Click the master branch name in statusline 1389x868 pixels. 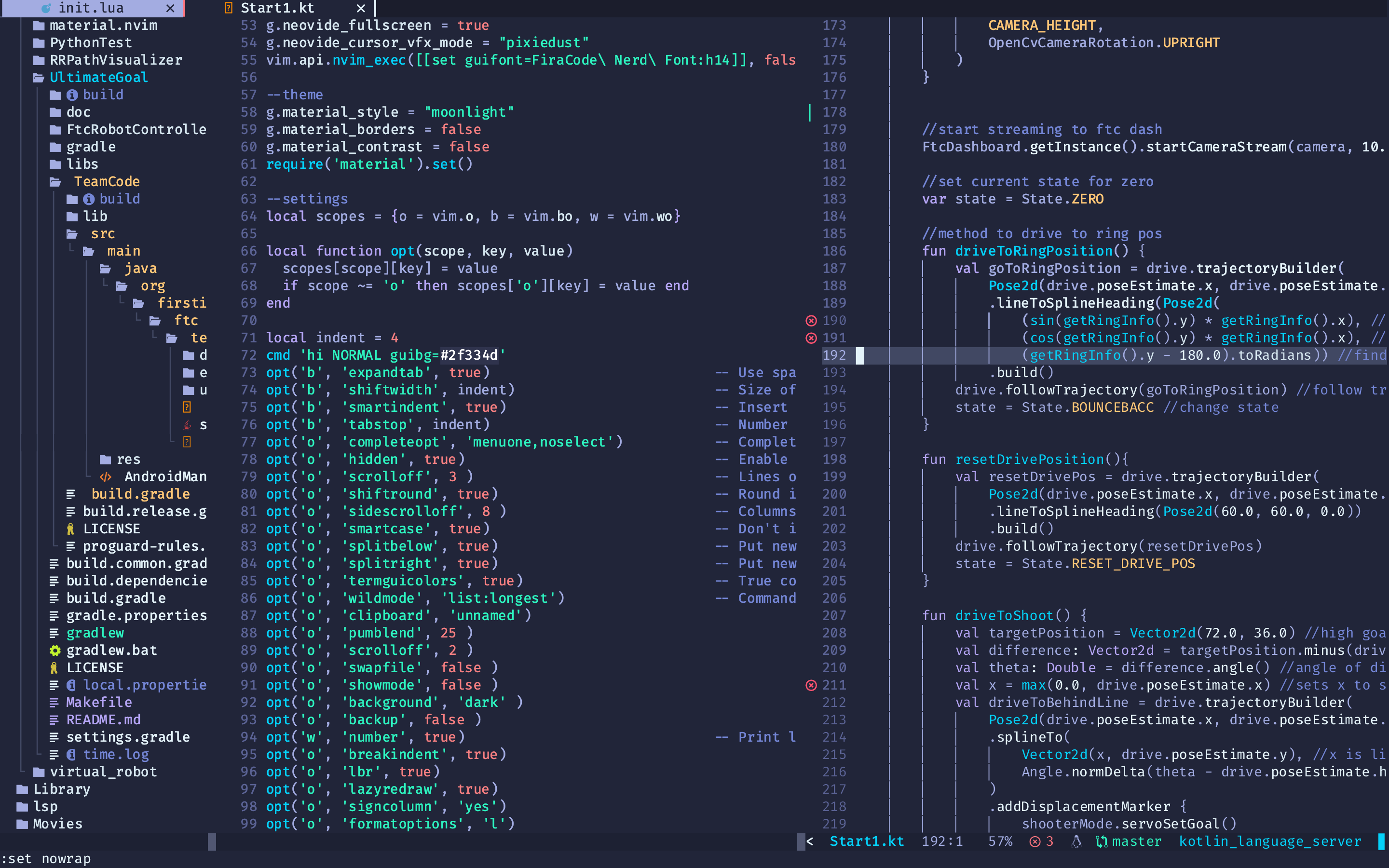coord(1137,841)
